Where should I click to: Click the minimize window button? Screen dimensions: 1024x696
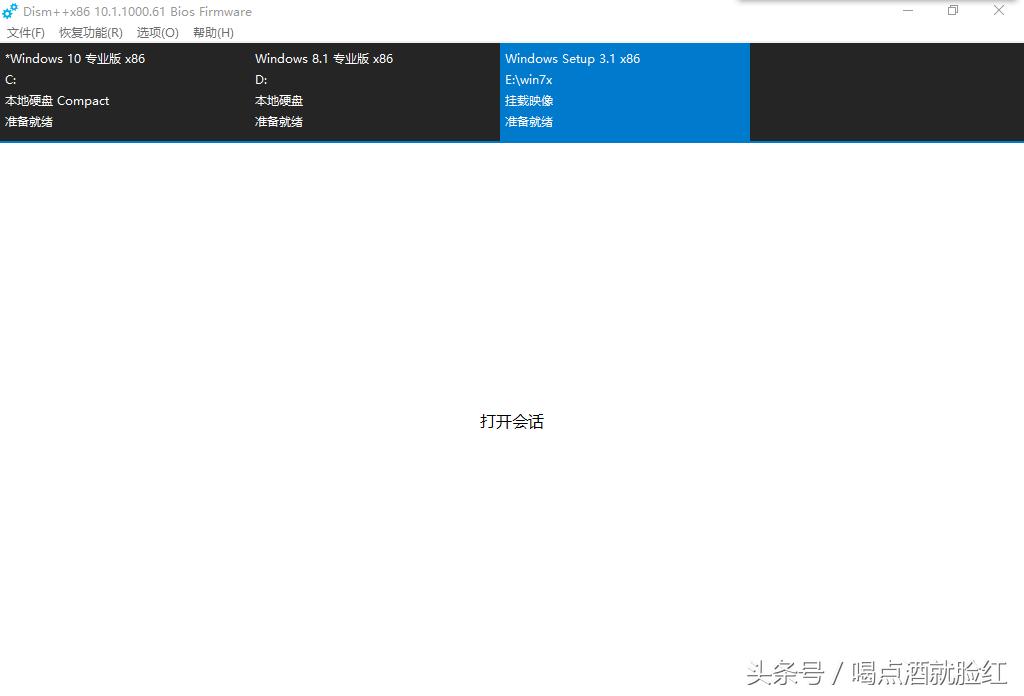(907, 10)
